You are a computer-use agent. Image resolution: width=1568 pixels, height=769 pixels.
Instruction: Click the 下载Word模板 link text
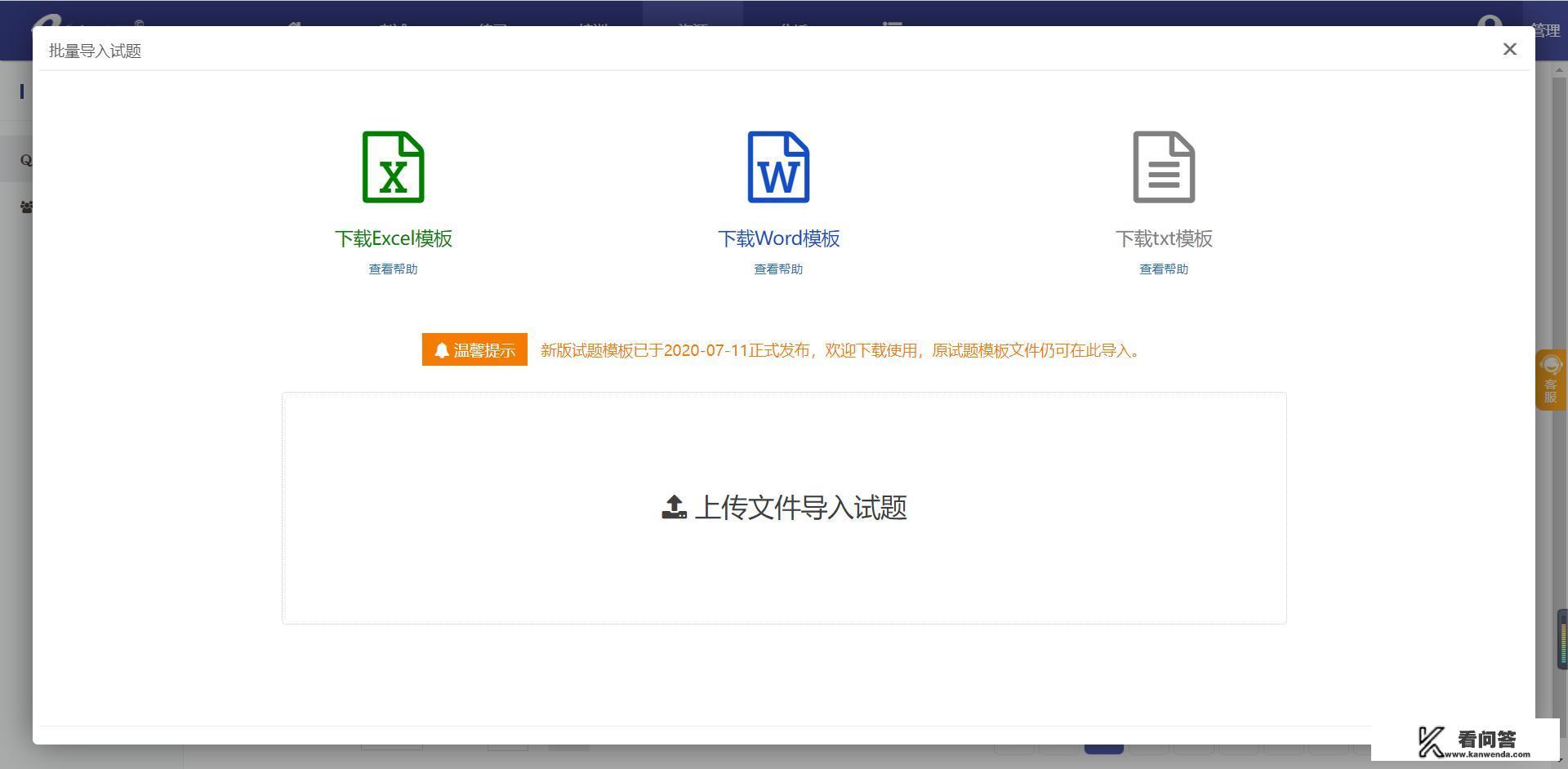(777, 238)
